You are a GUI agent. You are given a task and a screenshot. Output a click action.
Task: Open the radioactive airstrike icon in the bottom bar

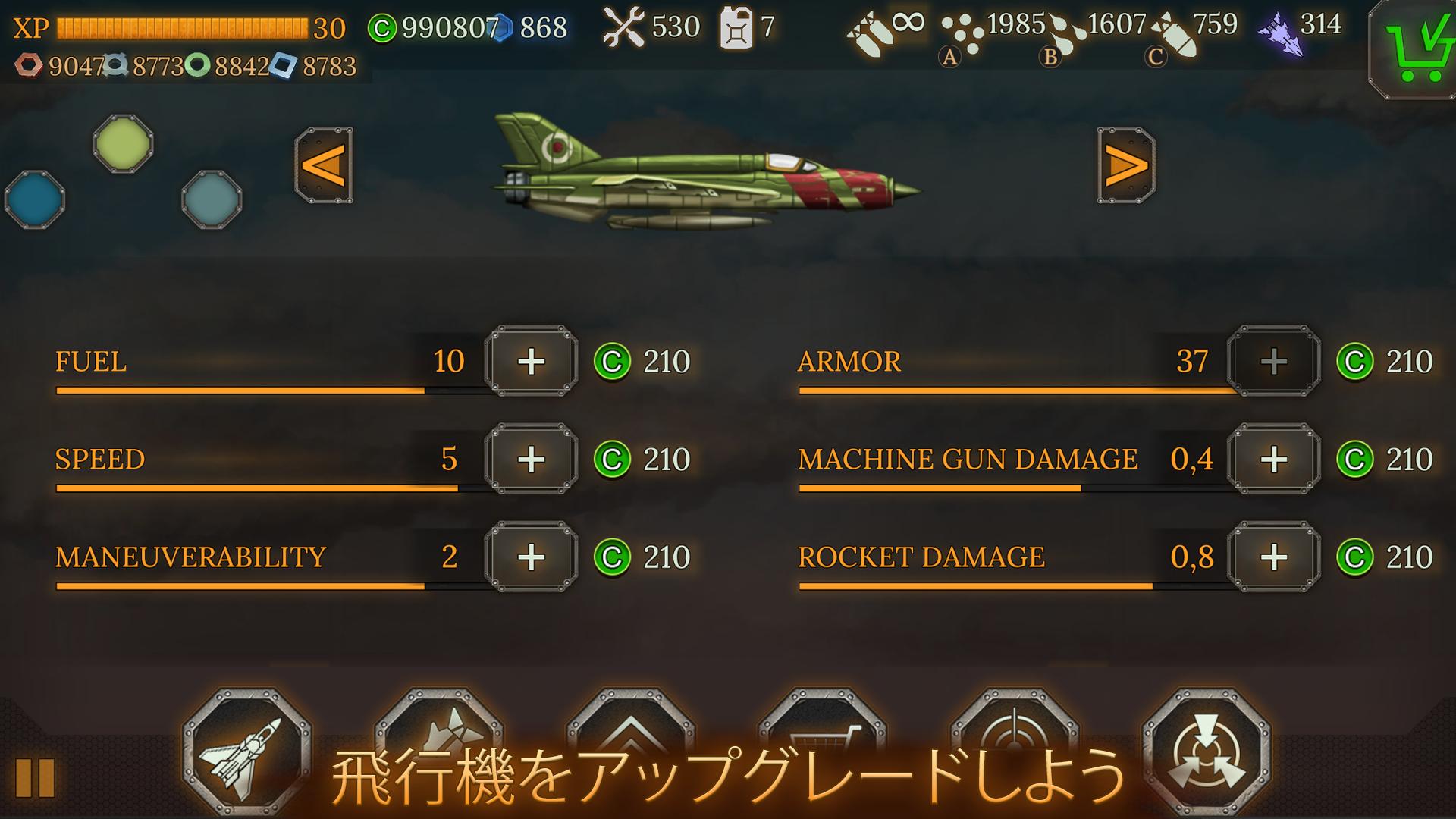click(x=1207, y=755)
